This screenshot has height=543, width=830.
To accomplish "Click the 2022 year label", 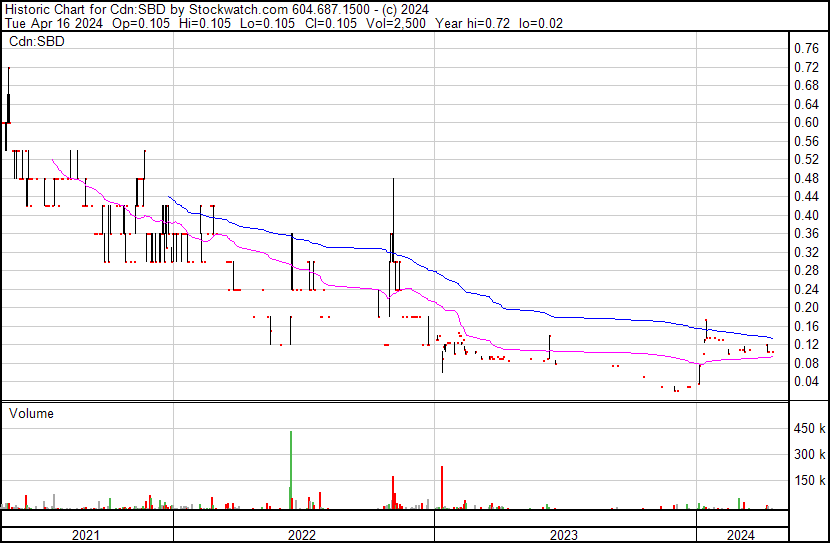I will [302, 535].
